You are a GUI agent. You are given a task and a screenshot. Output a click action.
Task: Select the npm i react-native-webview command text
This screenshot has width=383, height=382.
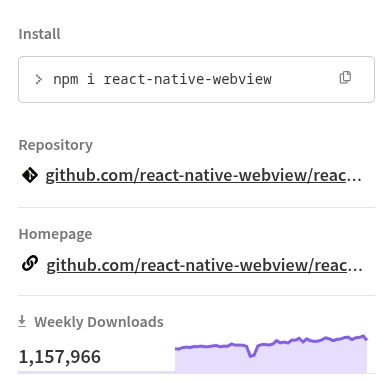162,79
